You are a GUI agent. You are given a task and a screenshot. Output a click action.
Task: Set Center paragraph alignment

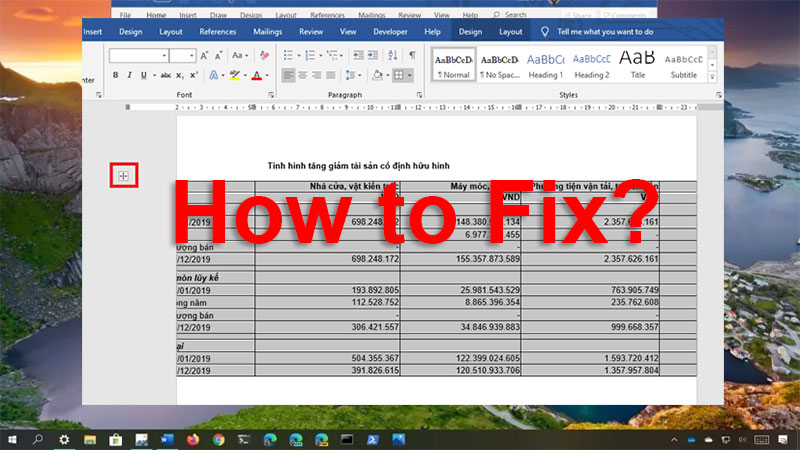[x=303, y=75]
